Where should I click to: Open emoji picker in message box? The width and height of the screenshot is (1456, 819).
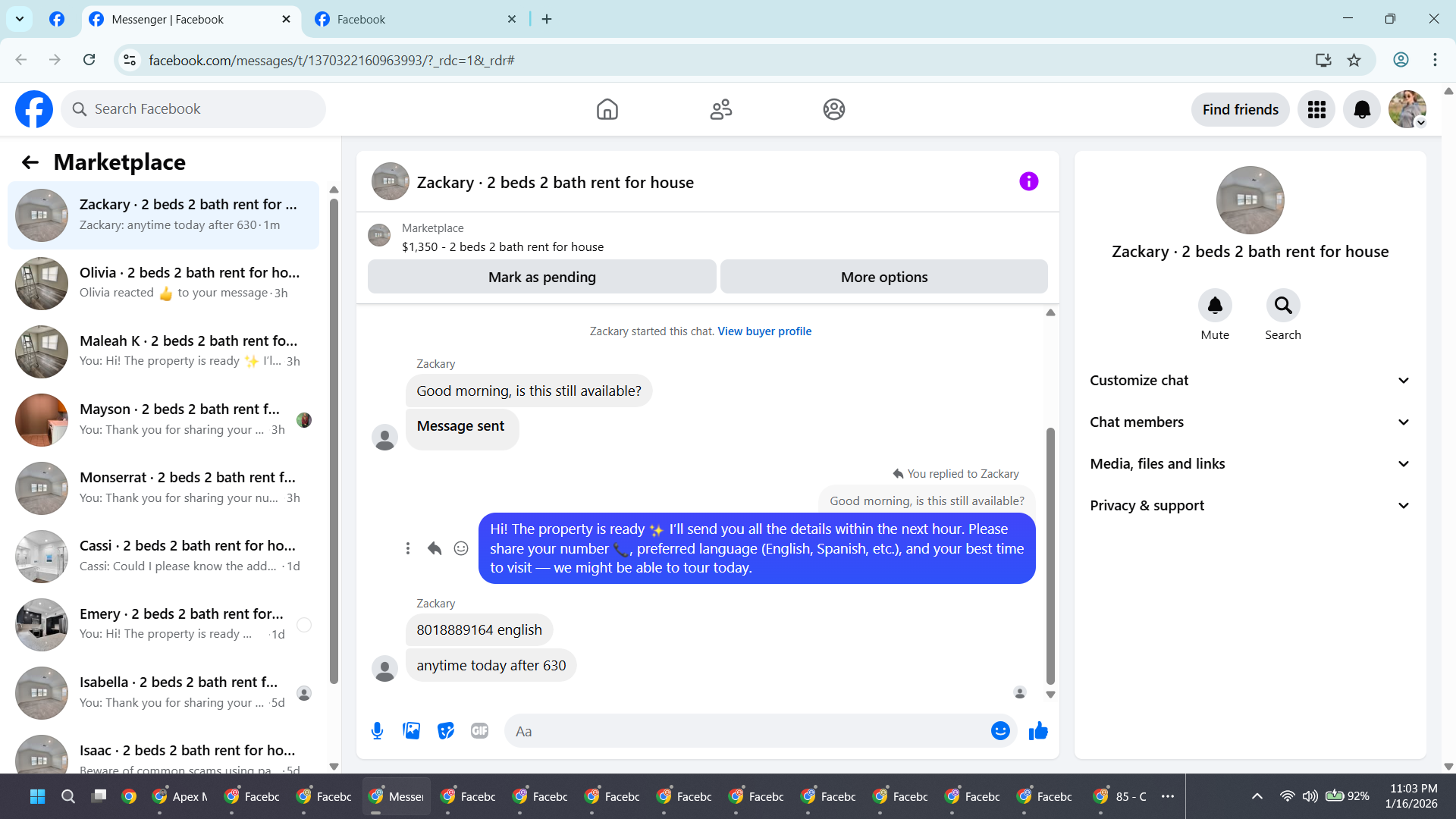(1000, 731)
